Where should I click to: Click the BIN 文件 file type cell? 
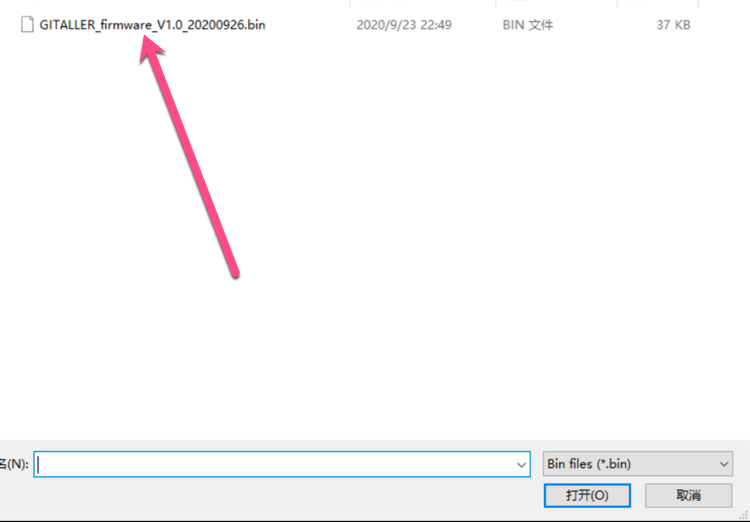coord(529,25)
